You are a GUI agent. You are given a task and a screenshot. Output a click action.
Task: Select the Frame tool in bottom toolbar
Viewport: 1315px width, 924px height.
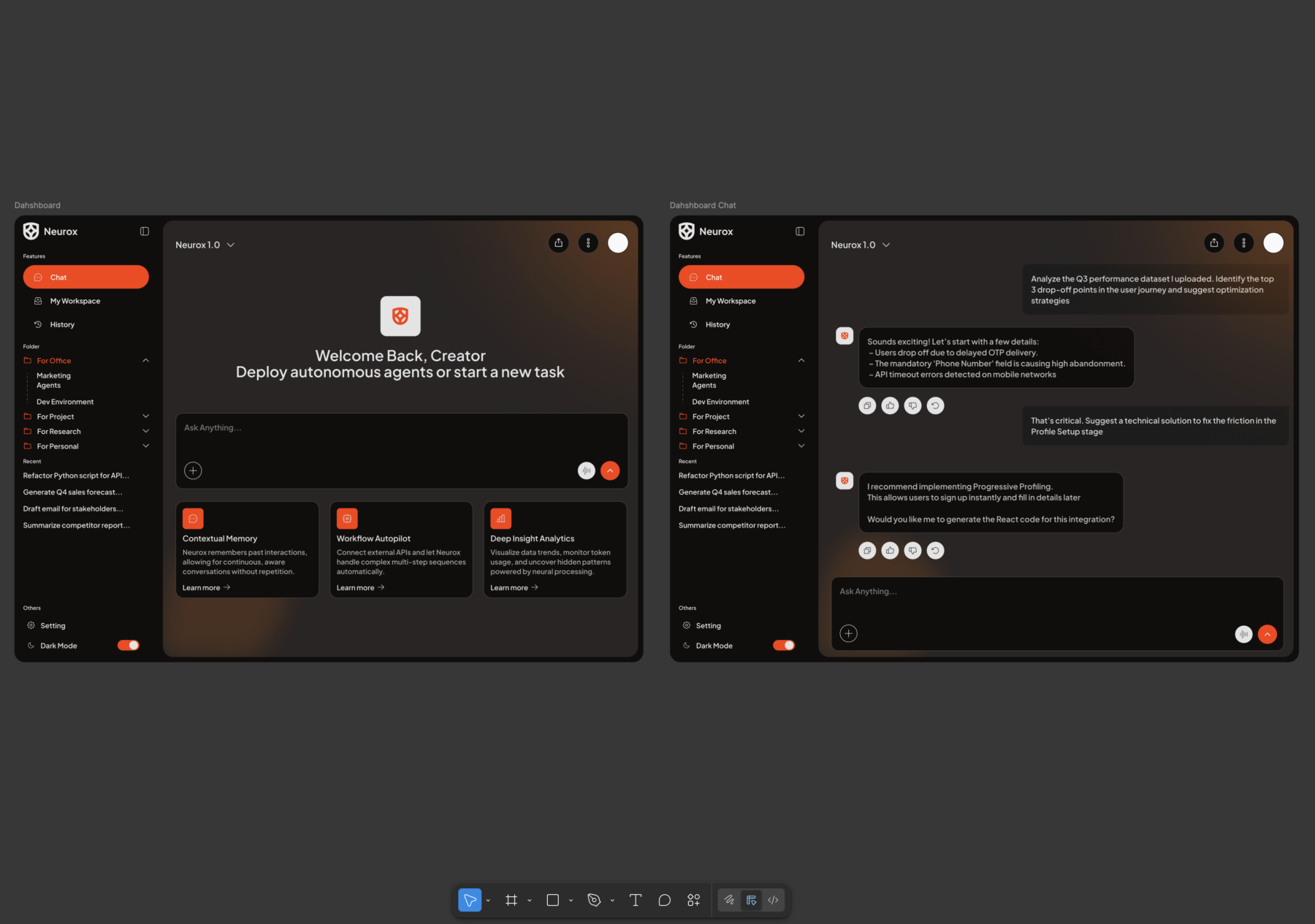coord(511,900)
